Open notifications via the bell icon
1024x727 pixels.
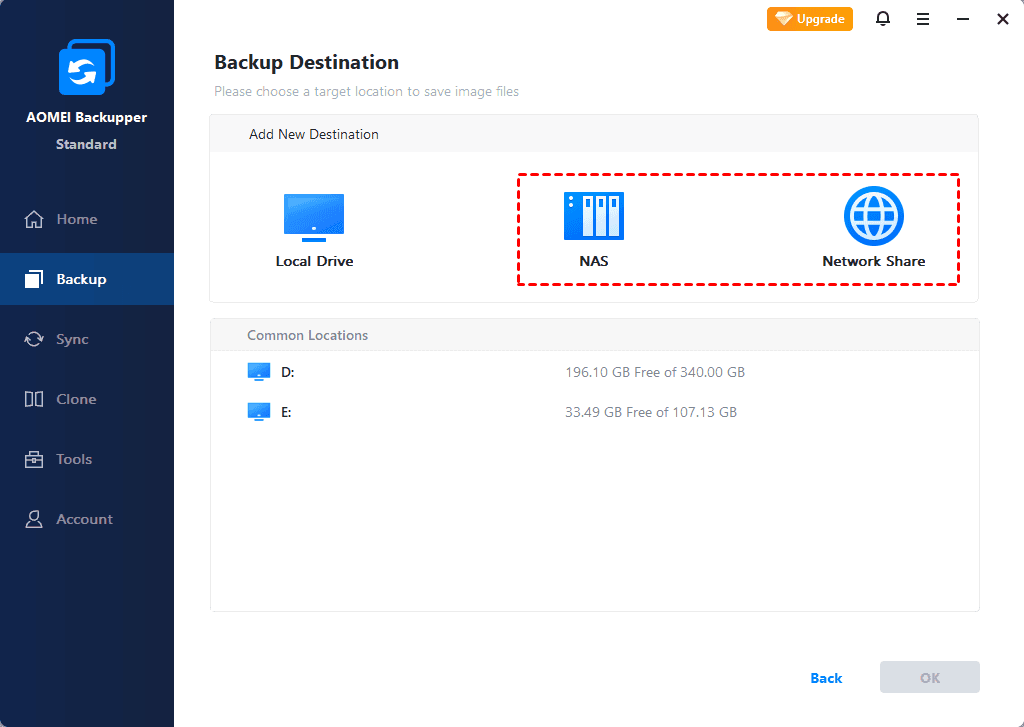tap(883, 19)
